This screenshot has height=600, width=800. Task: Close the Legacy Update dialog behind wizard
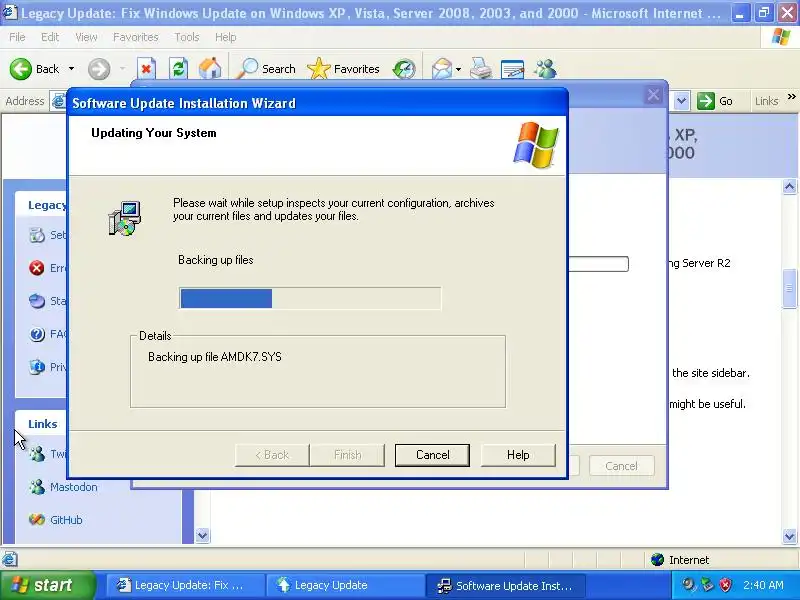click(x=653, y=95)
